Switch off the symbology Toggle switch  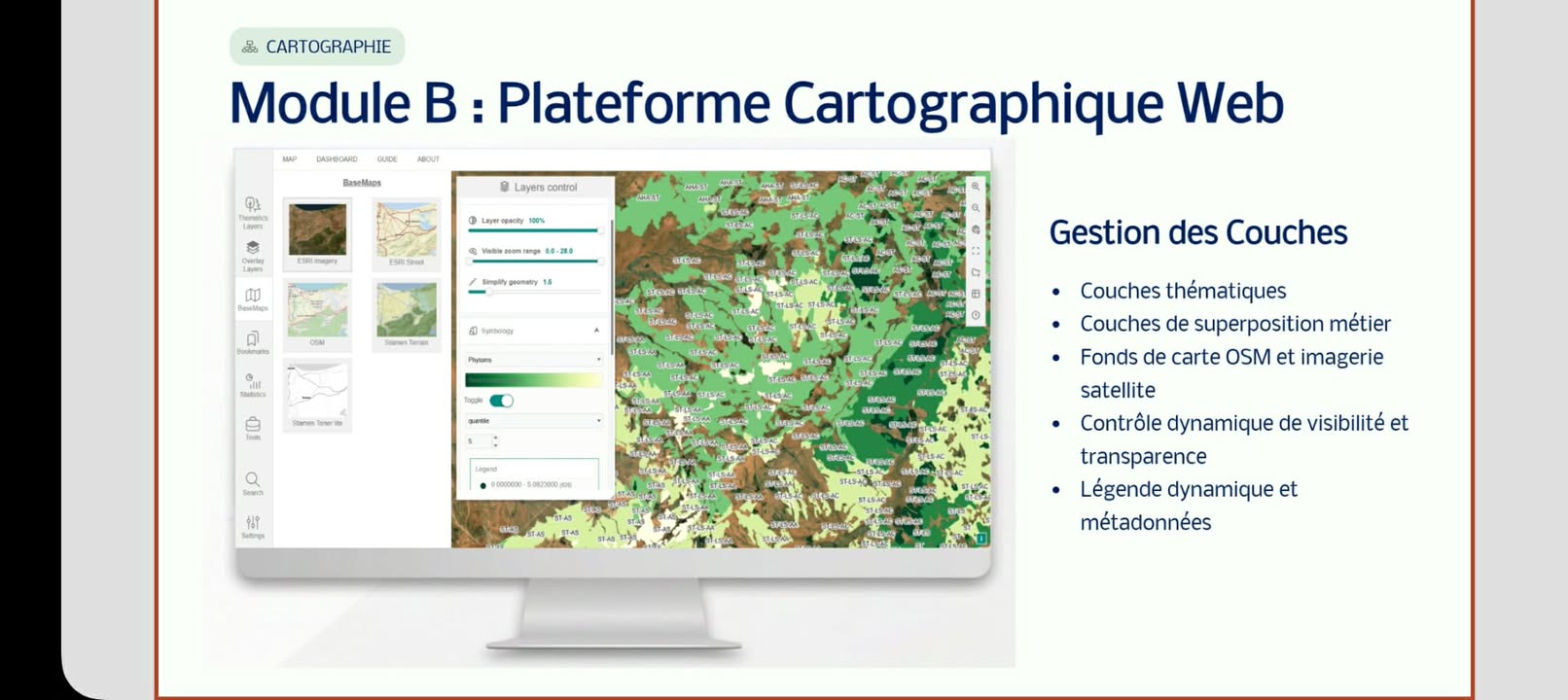[501, 401]
